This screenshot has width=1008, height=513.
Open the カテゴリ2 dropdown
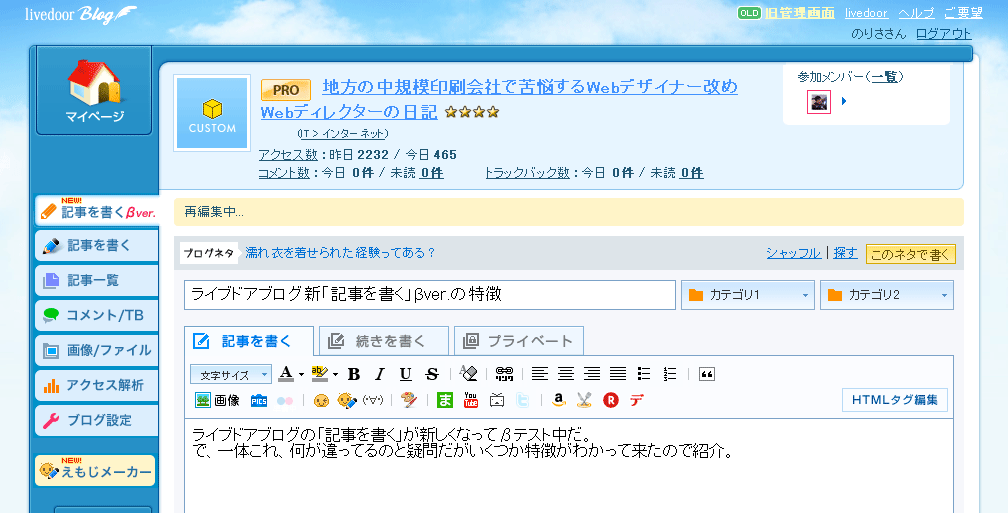886,294
